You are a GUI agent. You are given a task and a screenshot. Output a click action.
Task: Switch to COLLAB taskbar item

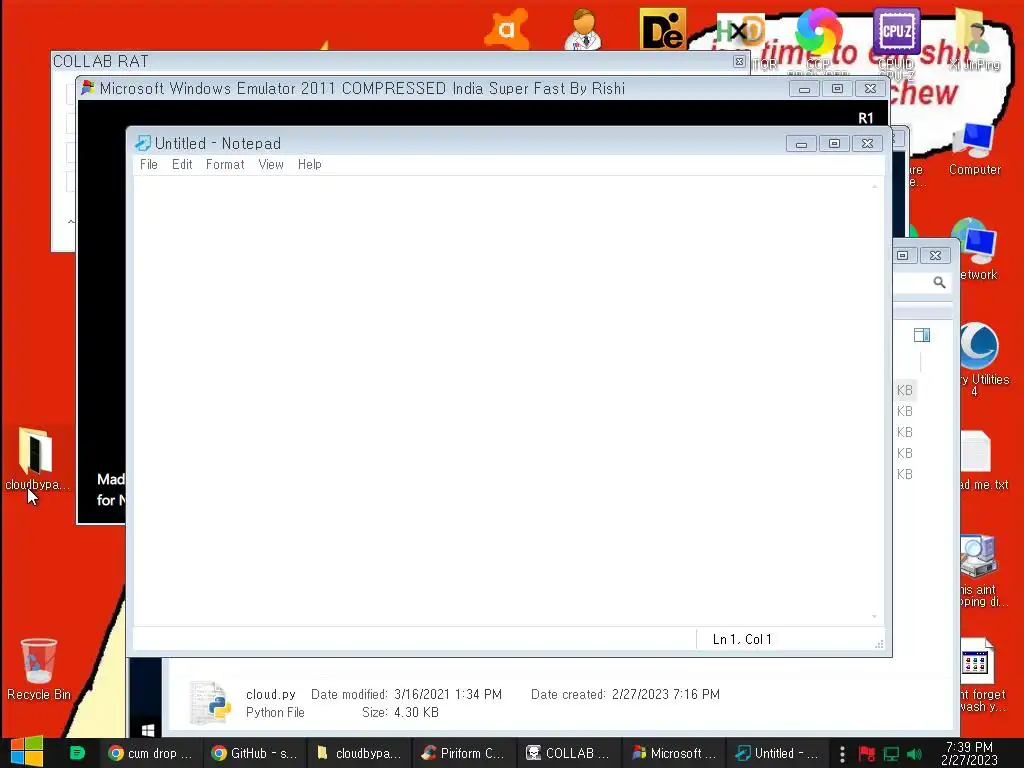coord(568,753)
